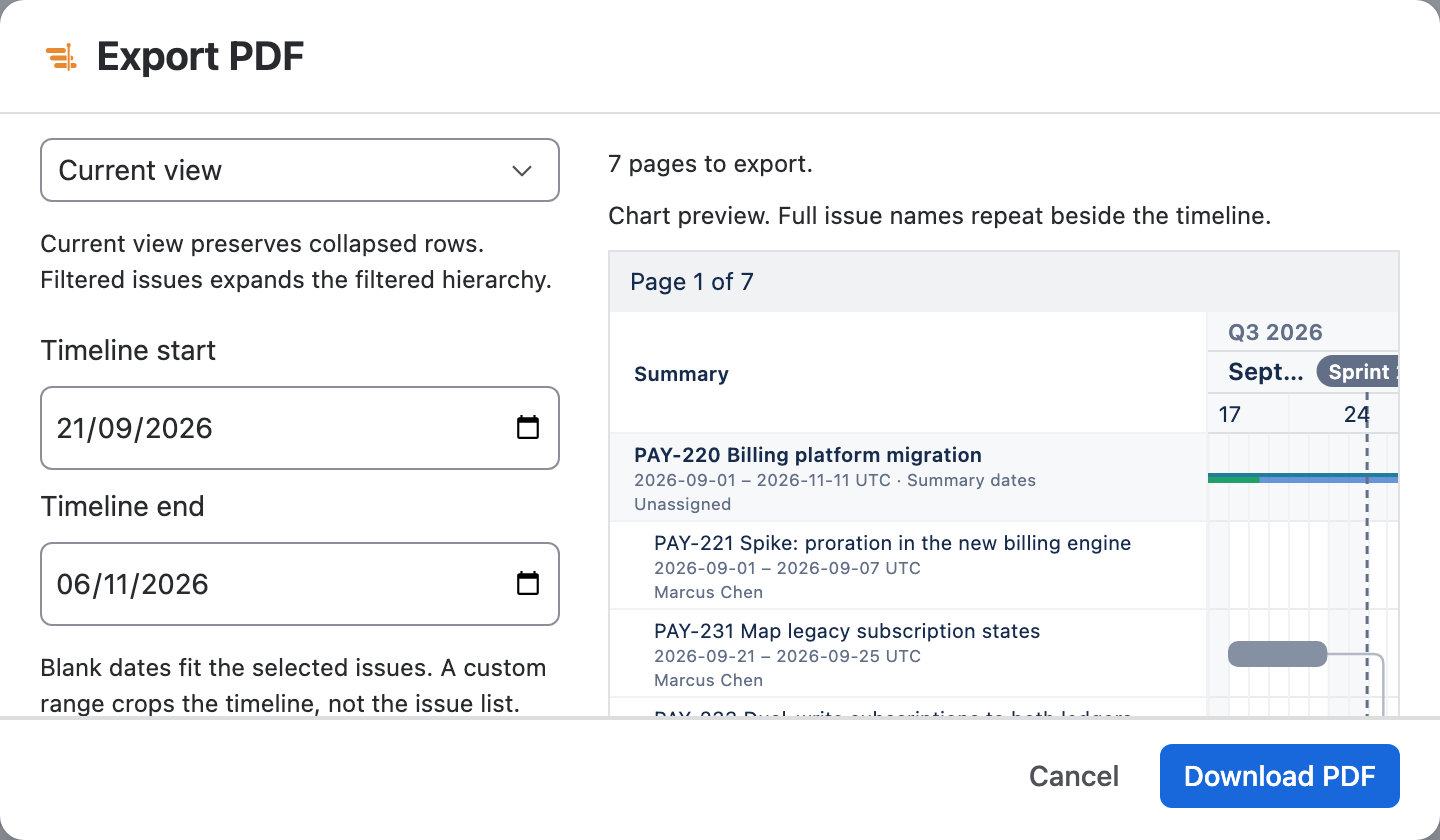Click the Gantt chart logo icon

coord(61,58)
